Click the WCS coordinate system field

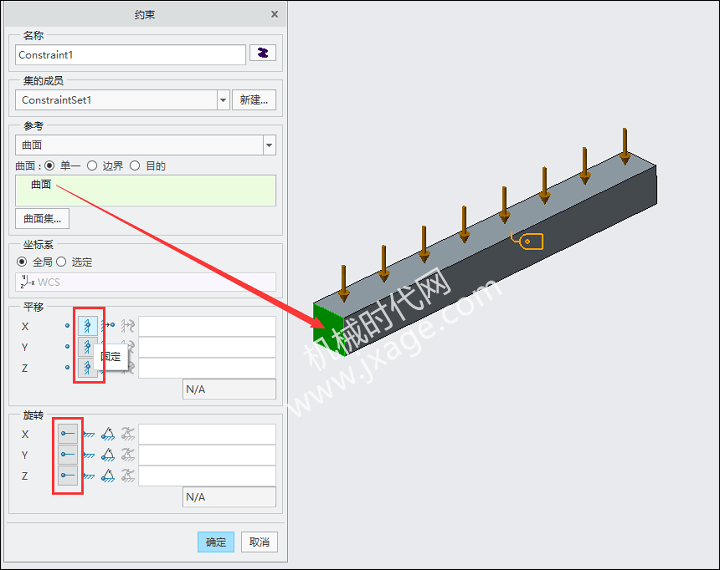(x=146, y=282)
